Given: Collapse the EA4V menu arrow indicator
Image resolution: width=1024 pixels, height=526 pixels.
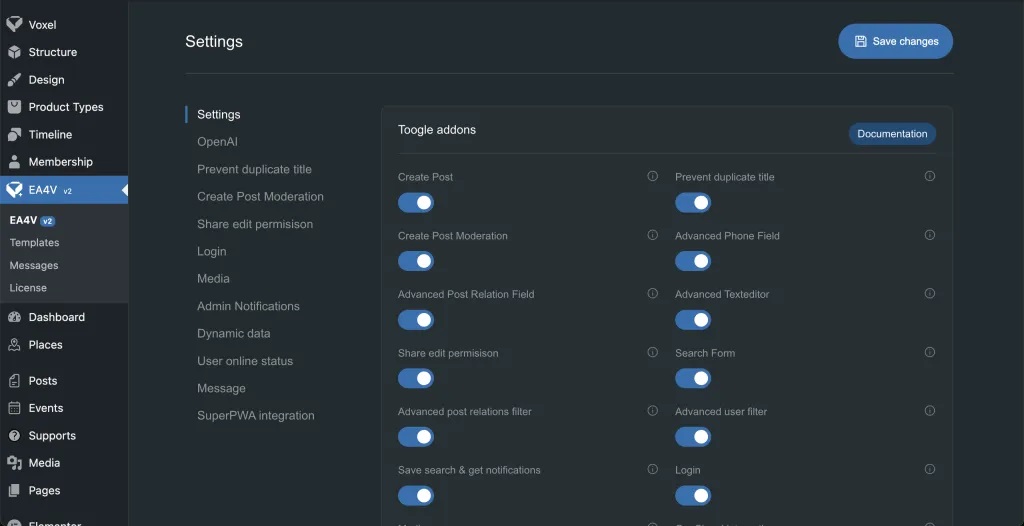Looking at the screenshot, I should click(x=122, y=190).
